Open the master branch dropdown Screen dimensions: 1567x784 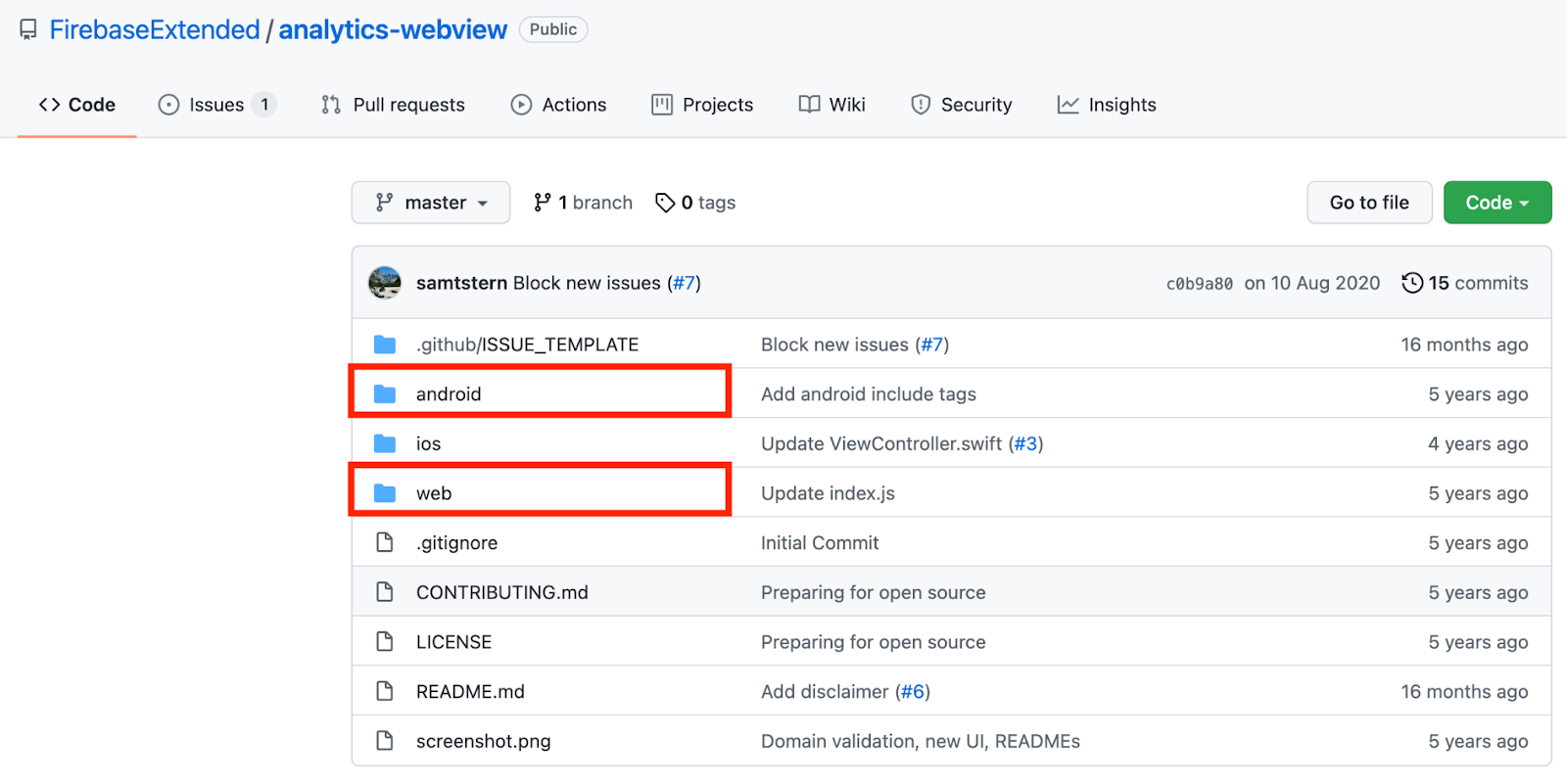431,203
